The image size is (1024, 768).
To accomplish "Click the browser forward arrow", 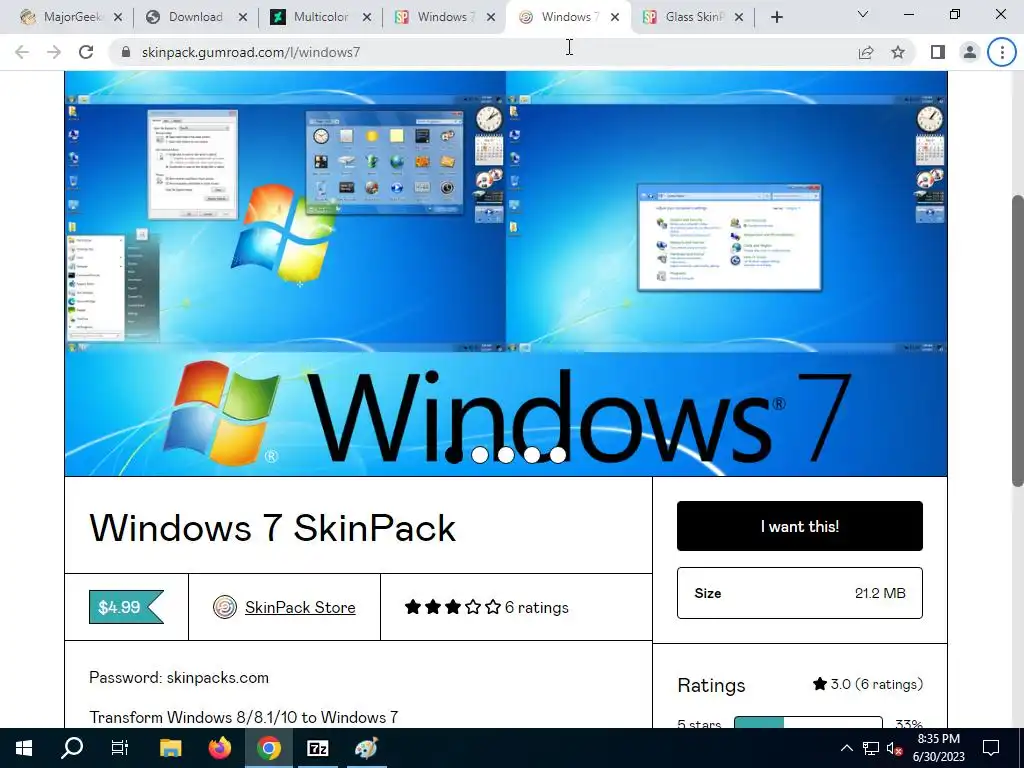I will [54, 52].
